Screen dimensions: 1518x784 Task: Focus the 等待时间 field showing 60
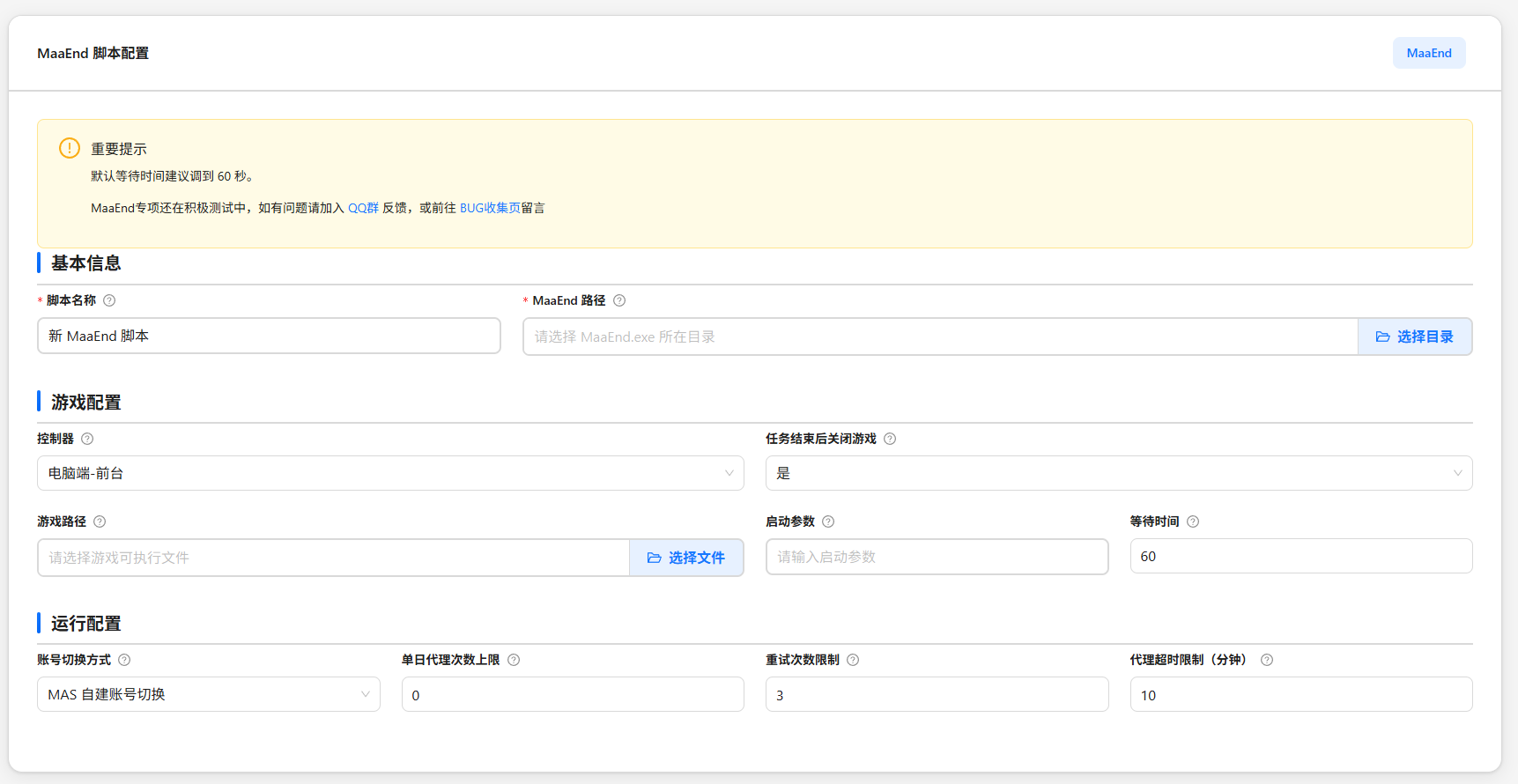tap(1301, 556)
